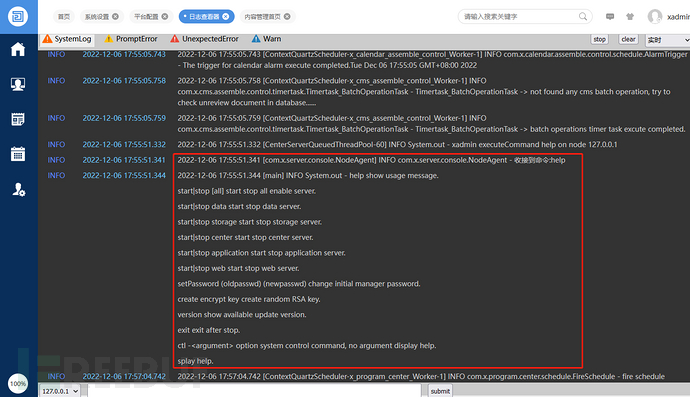Click timestamp 2022-12-06 17:57:04.742
Screen dimensions: 690x397
point(124,376)
